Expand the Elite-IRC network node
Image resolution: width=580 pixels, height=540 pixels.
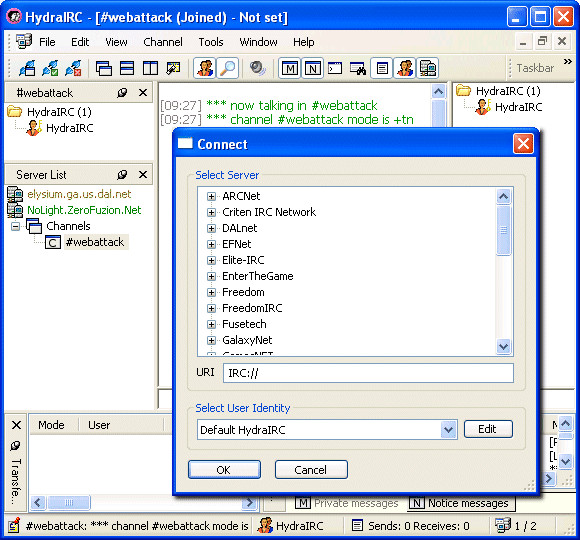[211, 260]
